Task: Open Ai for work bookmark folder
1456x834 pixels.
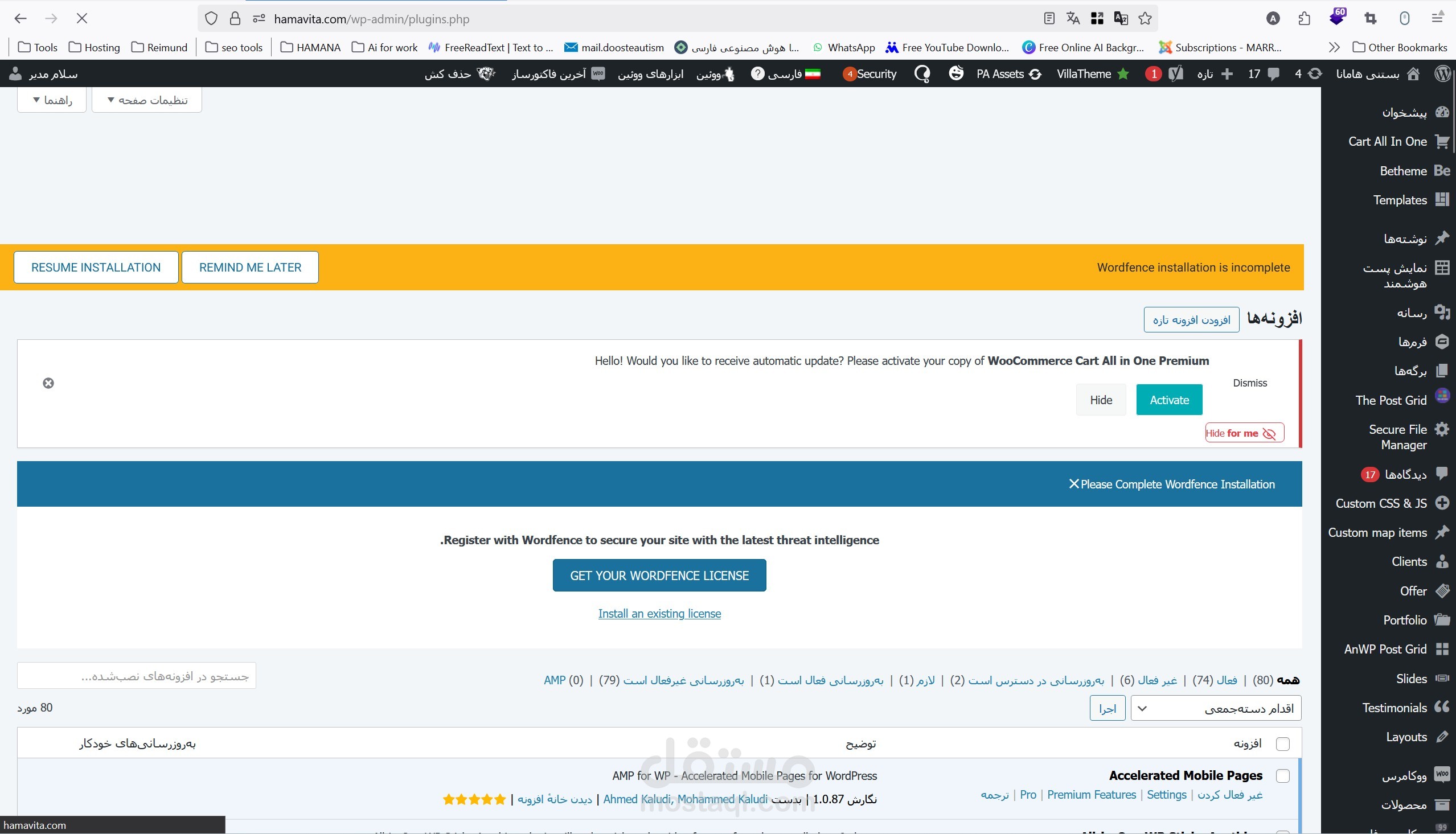Action: (x=384, y=48)
